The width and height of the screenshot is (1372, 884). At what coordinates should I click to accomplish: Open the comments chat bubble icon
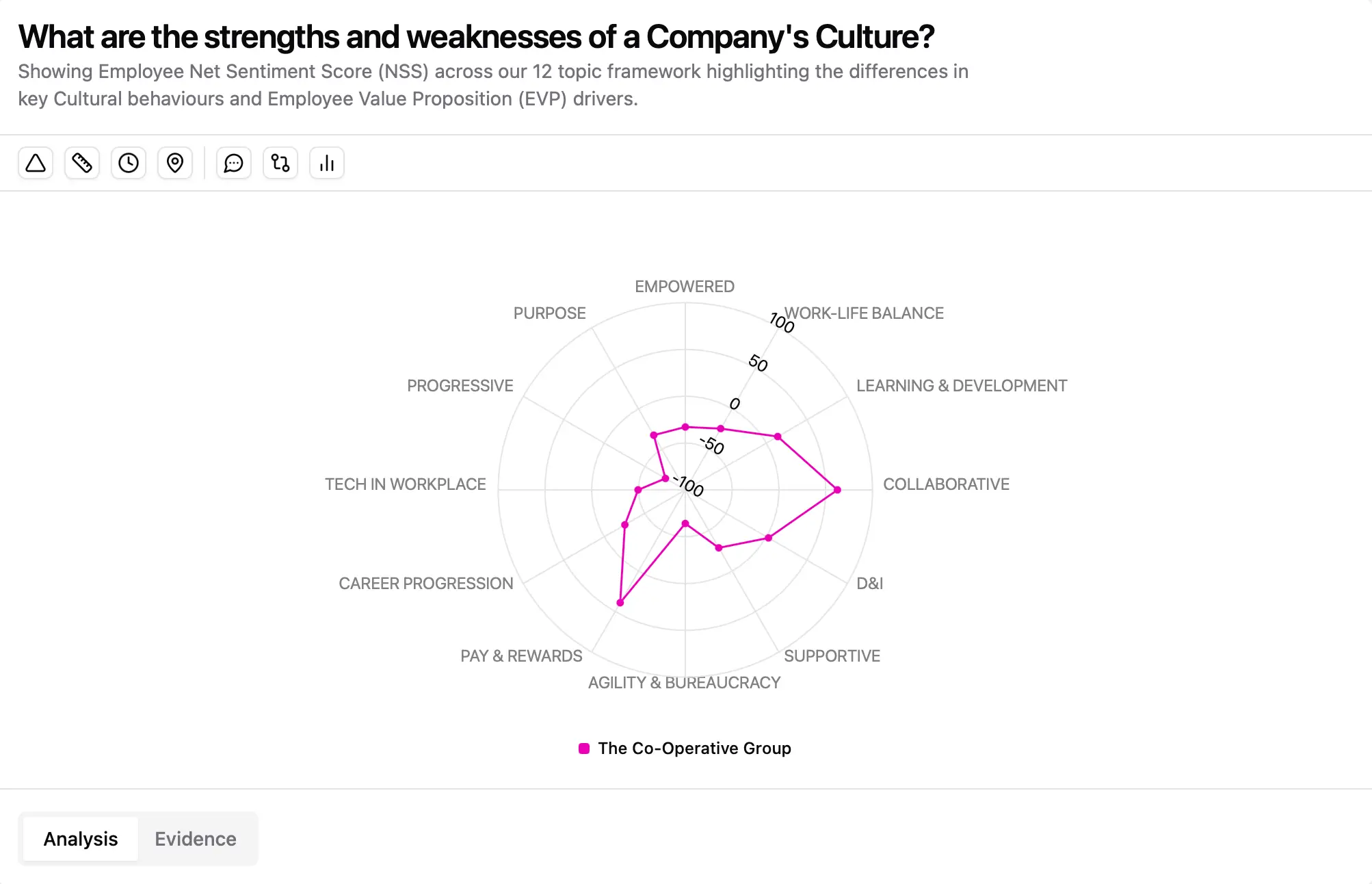click(x=233, y=163)
